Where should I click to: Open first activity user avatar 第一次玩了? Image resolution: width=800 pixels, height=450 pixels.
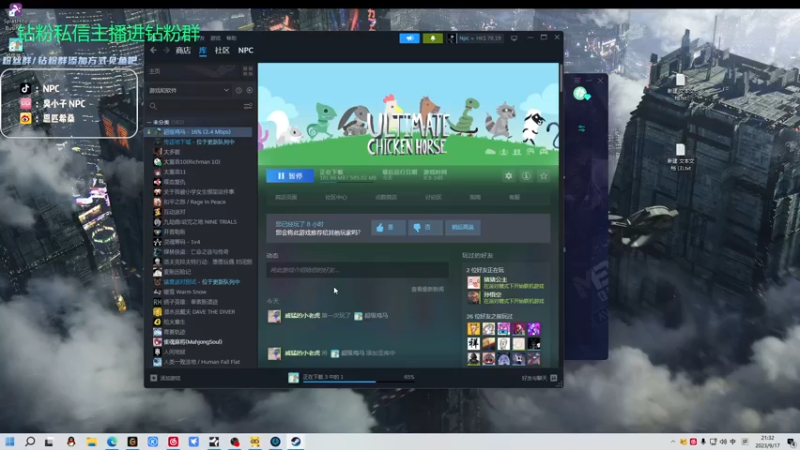tap(274, 316)
